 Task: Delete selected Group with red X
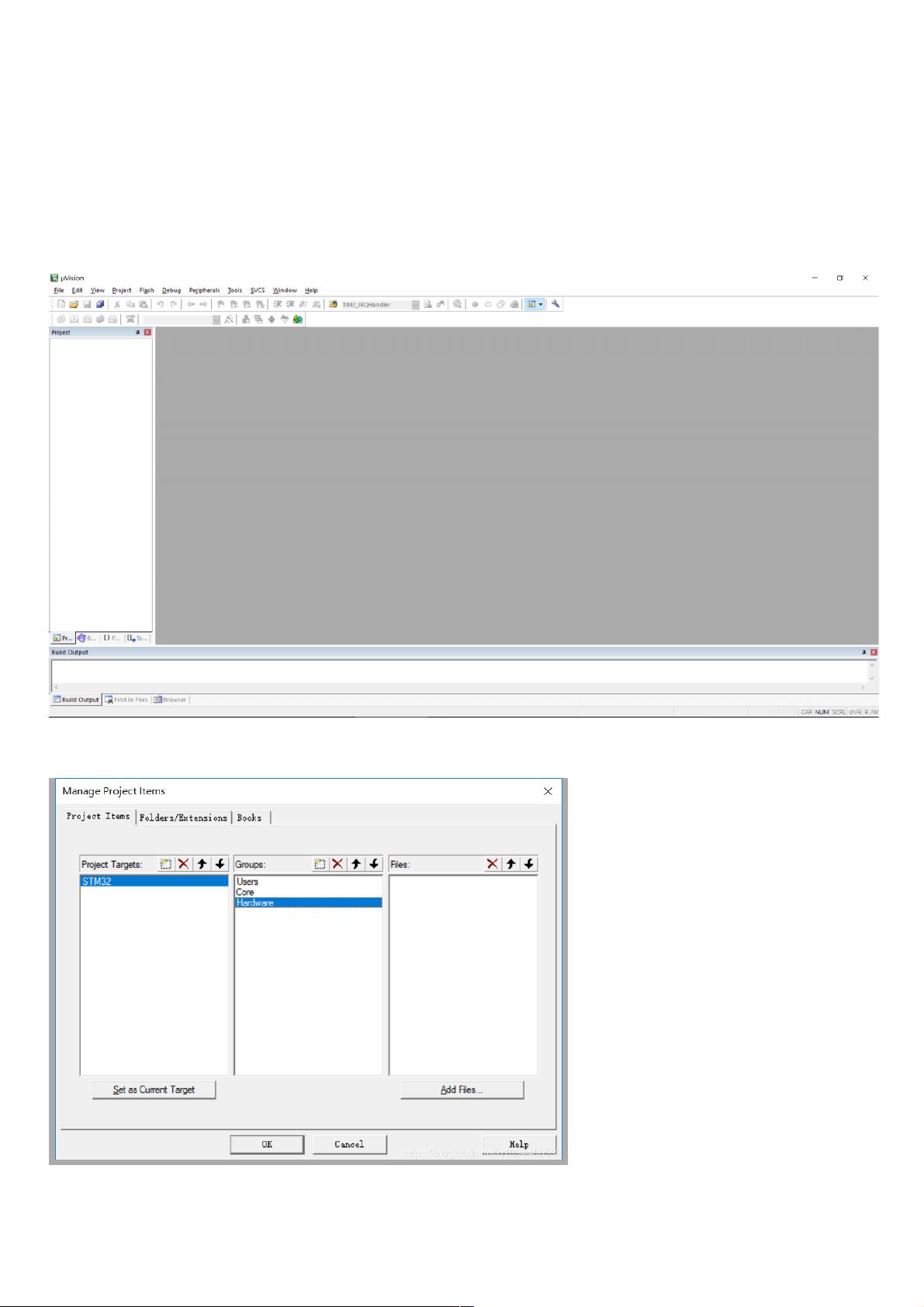(338, 864)
